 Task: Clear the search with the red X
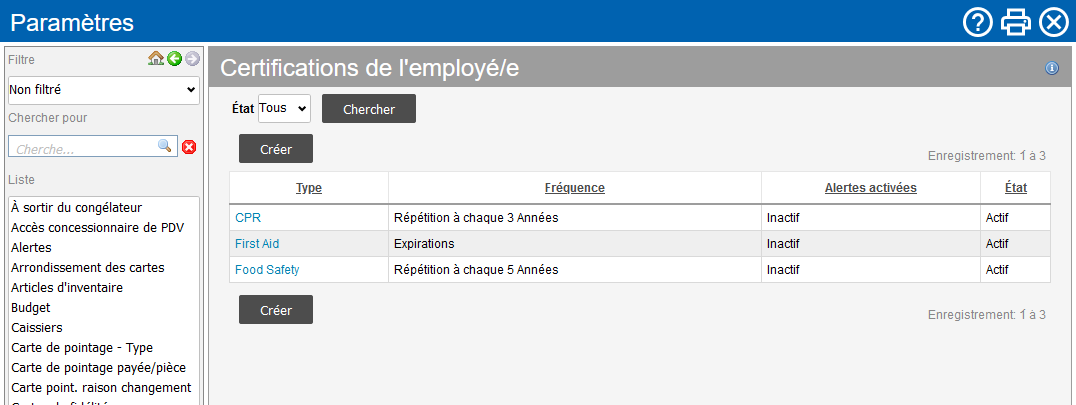(x=189, y=147)
